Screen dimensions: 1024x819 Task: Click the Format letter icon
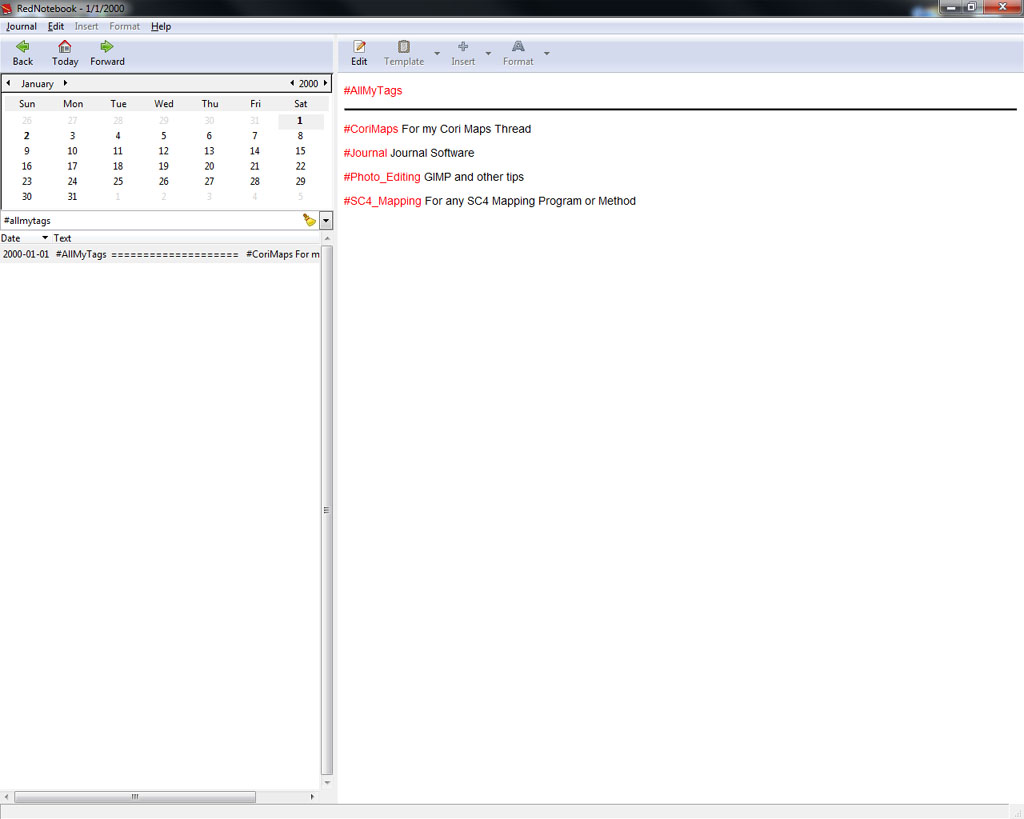tap(518, 46)
